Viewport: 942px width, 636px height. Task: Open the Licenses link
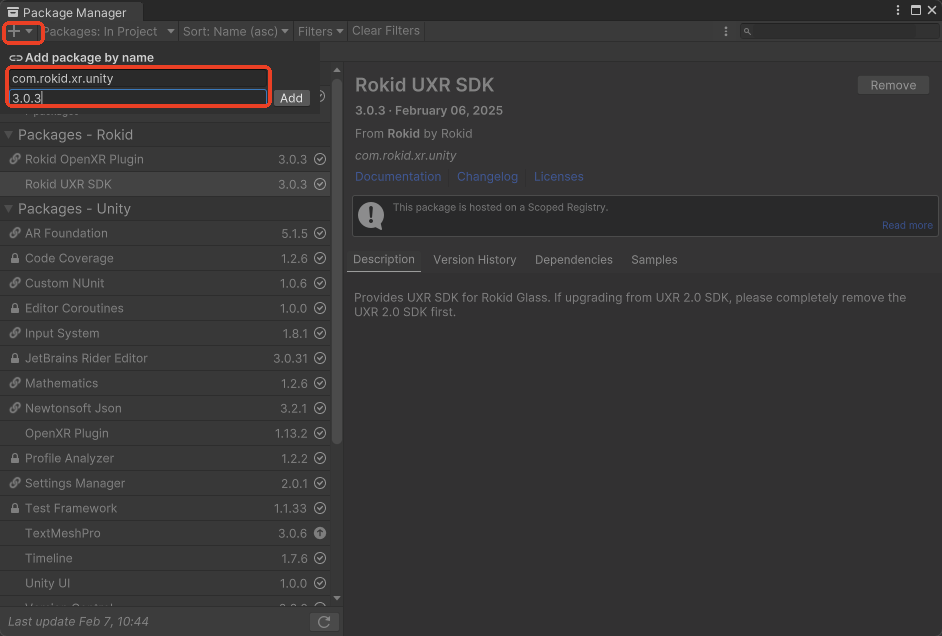pyautogui.click(x=559, y=177)
